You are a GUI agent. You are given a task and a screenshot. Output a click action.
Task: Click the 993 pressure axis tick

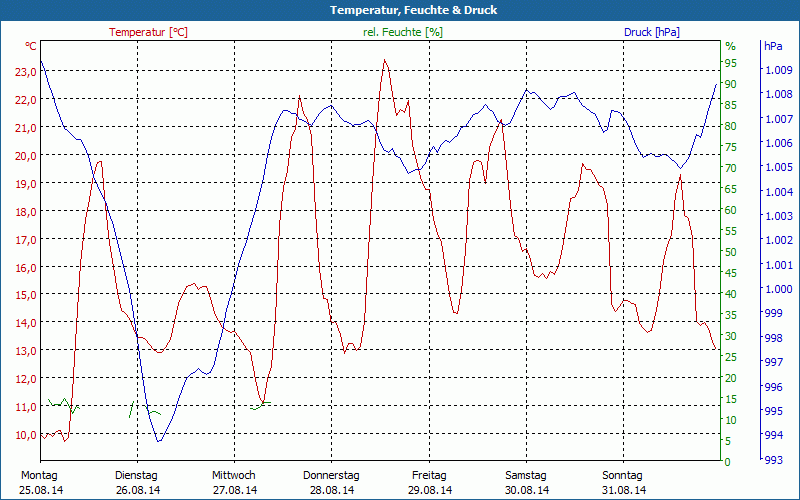pos(773,460)
